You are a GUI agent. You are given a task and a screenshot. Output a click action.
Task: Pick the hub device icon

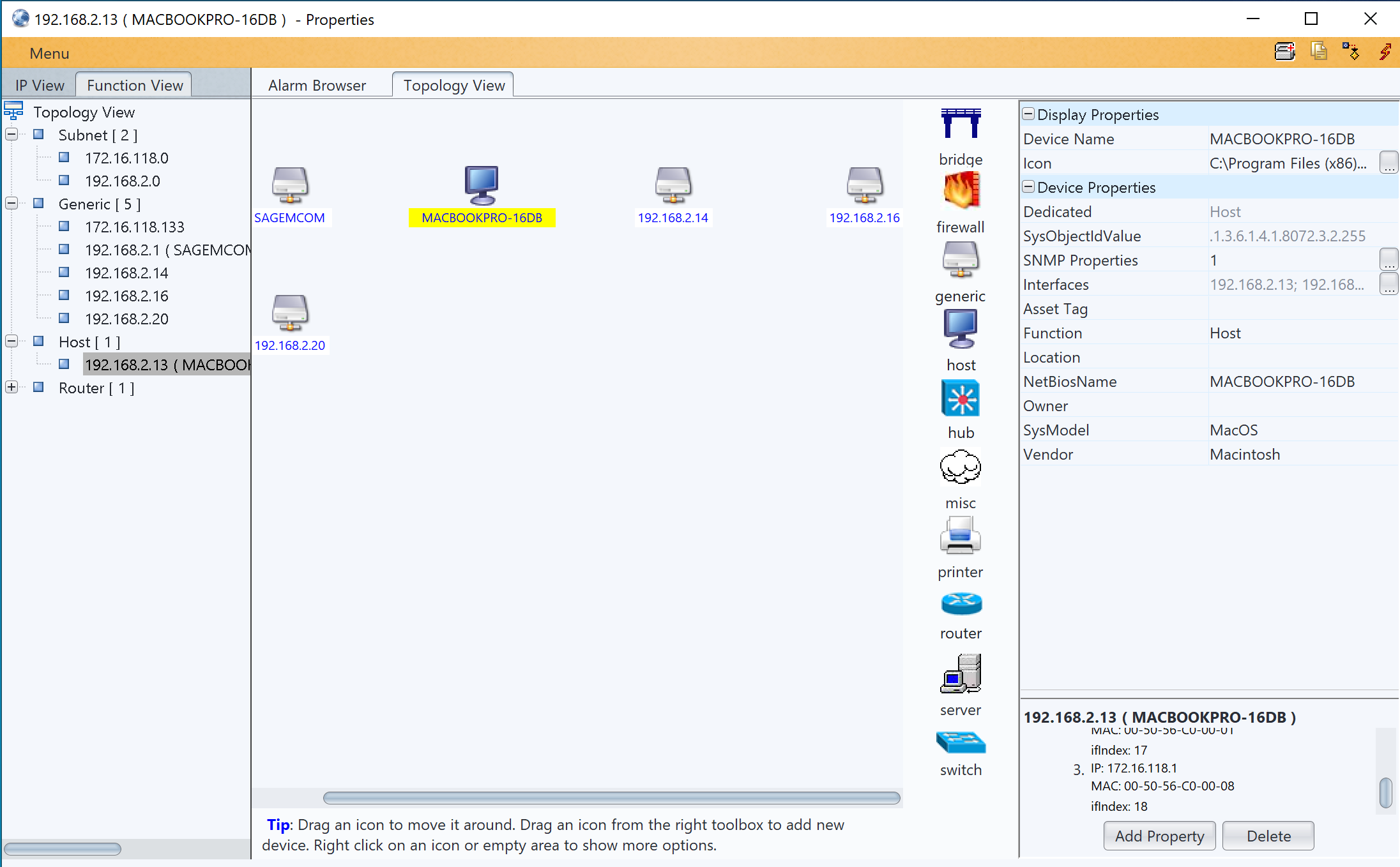pyautogui.click(x=961, y=399)
